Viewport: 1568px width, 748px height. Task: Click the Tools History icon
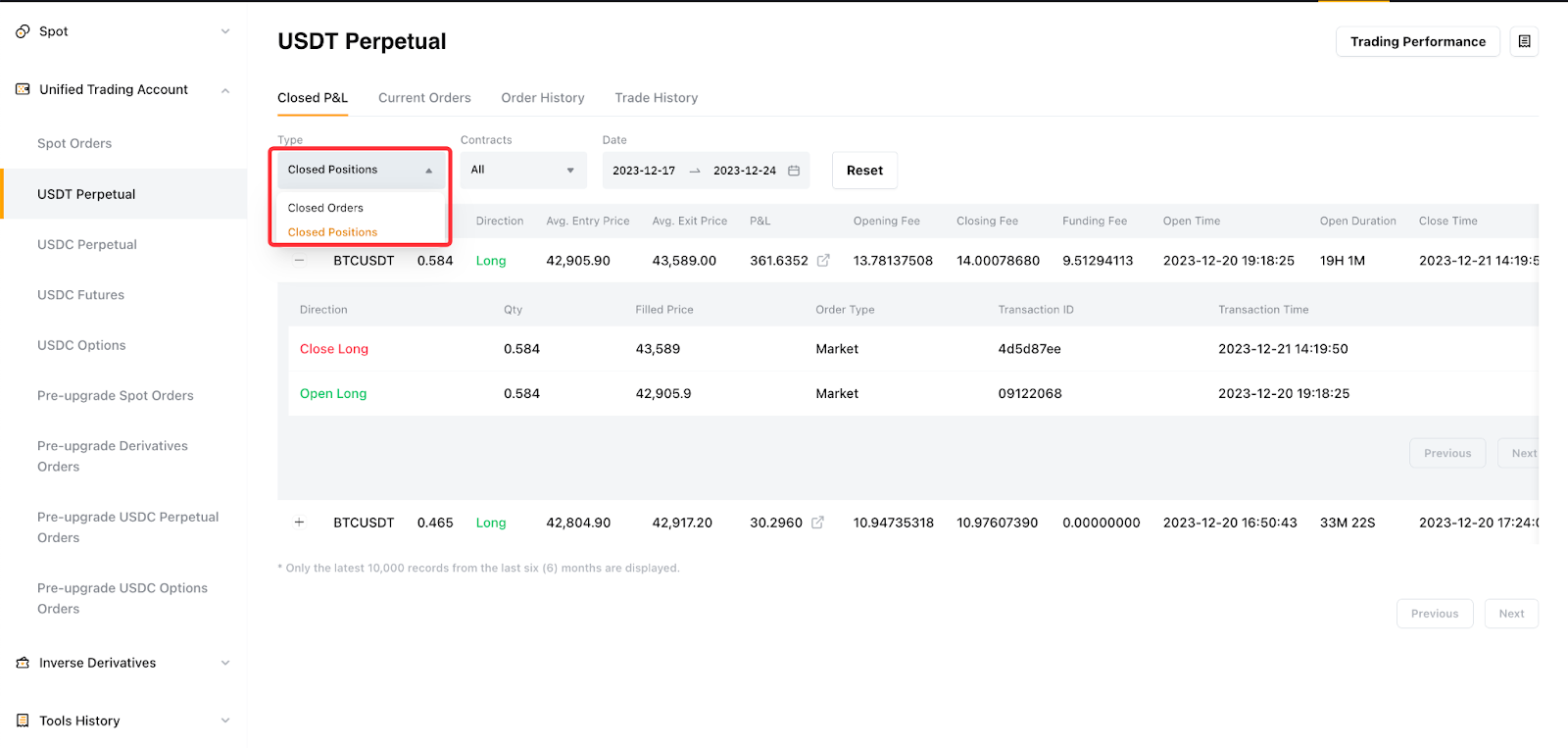click(x=23, y=721)
